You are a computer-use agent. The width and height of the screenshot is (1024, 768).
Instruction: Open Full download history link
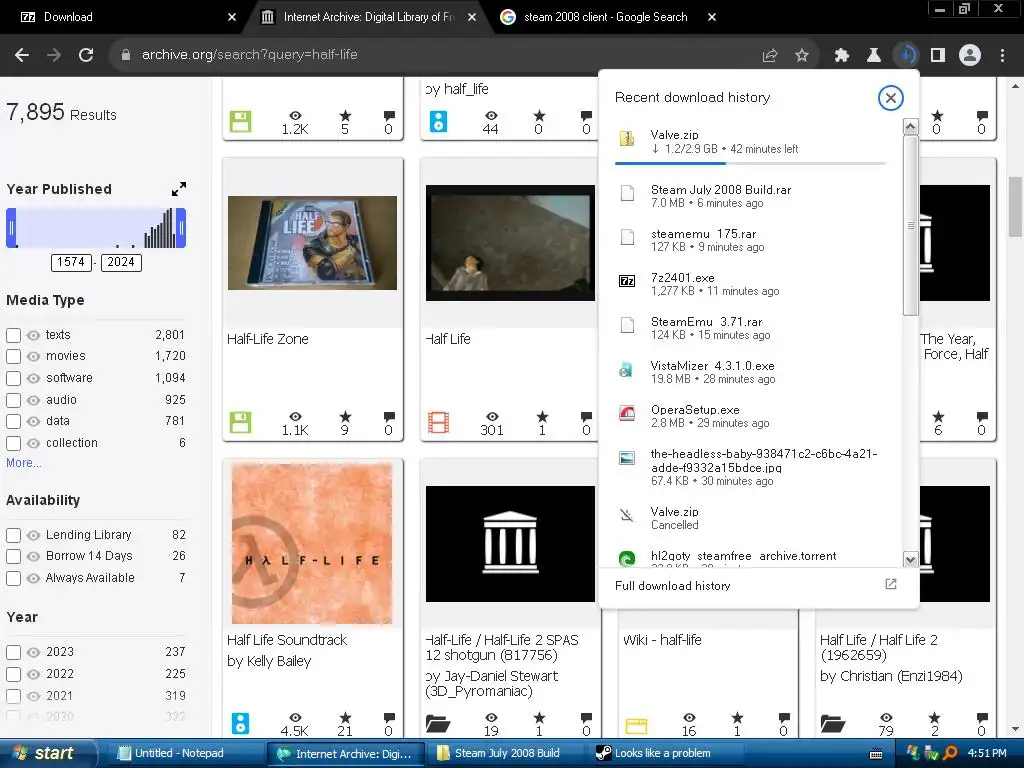click(x=673, y=586)
